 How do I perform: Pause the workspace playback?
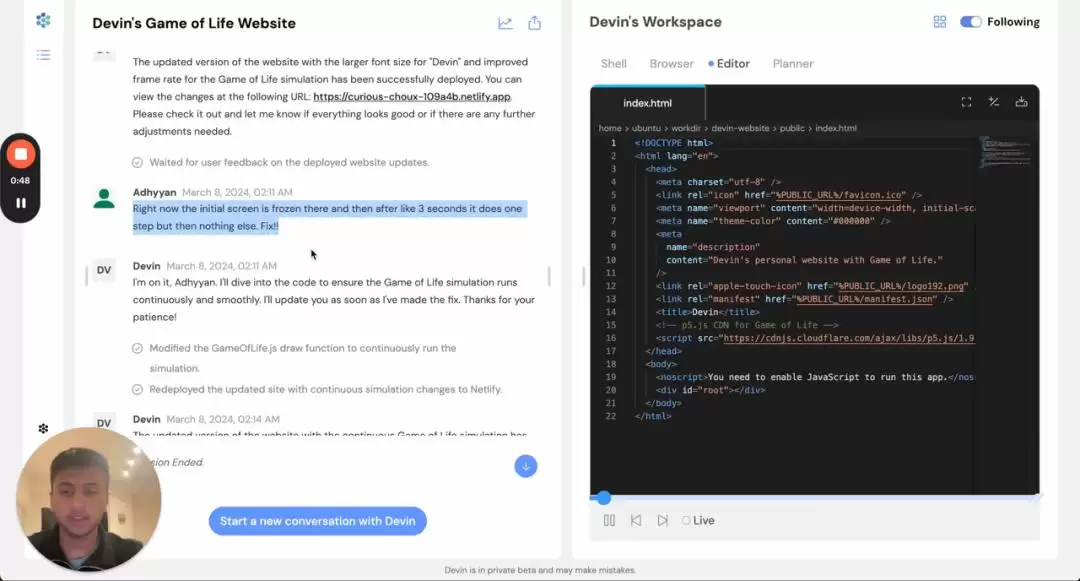(x=609, y=520)
